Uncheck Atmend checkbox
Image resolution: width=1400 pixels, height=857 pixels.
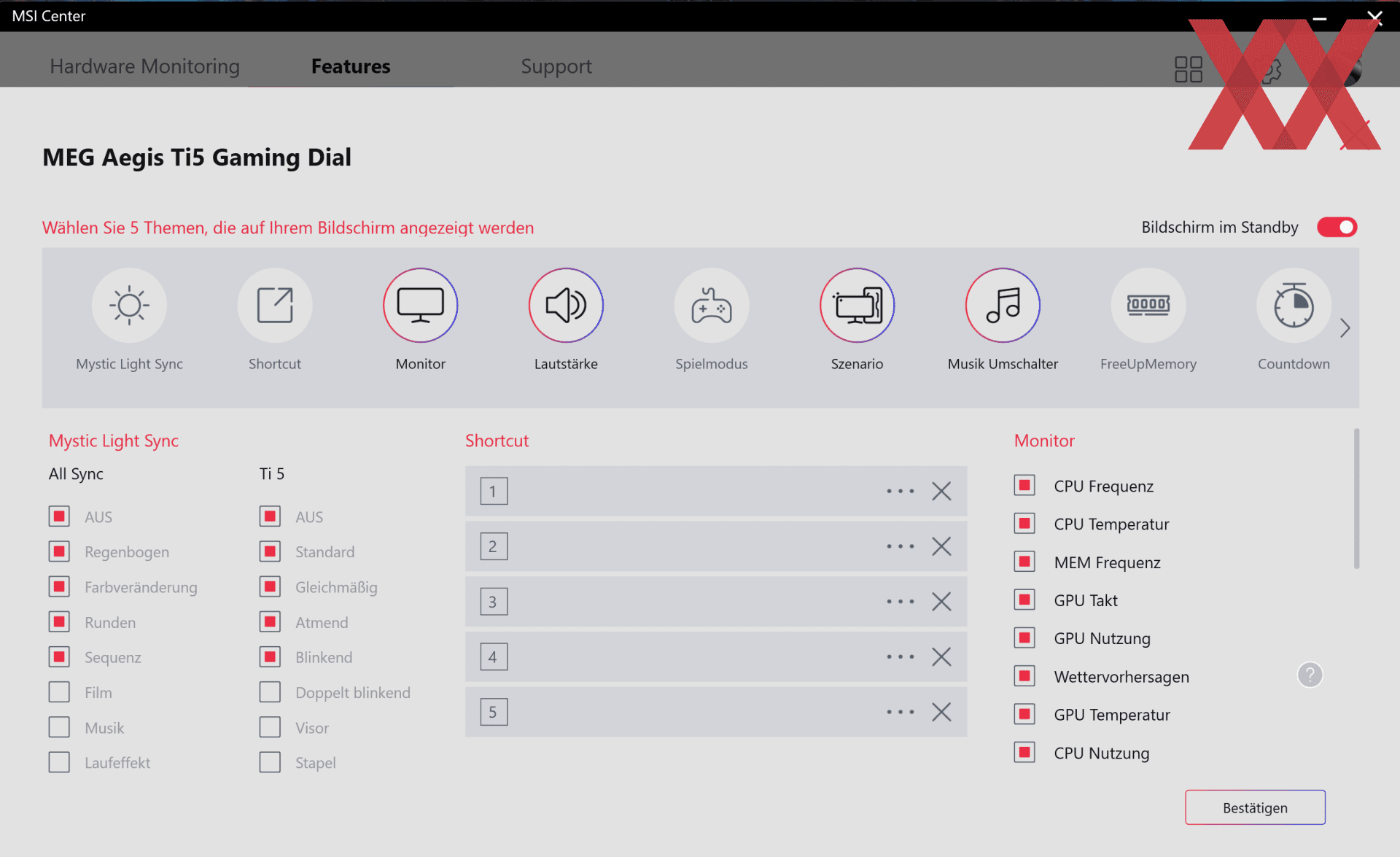270,622
